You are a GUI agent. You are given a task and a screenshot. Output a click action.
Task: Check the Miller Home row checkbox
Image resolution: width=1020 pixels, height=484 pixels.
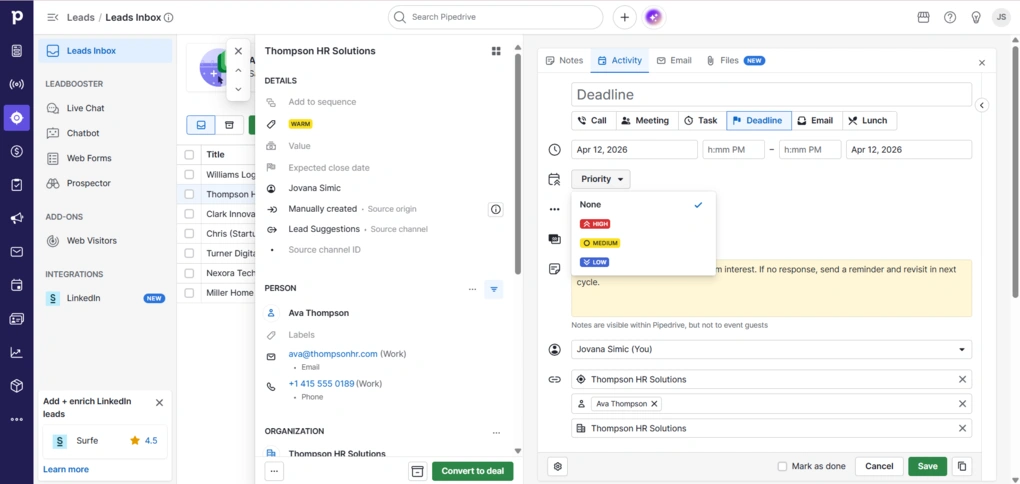tap(189, 293)
